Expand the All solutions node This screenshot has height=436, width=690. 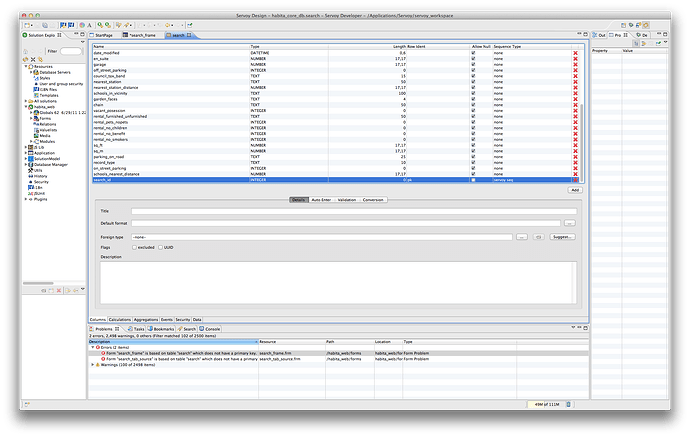[x=26, y=101]
